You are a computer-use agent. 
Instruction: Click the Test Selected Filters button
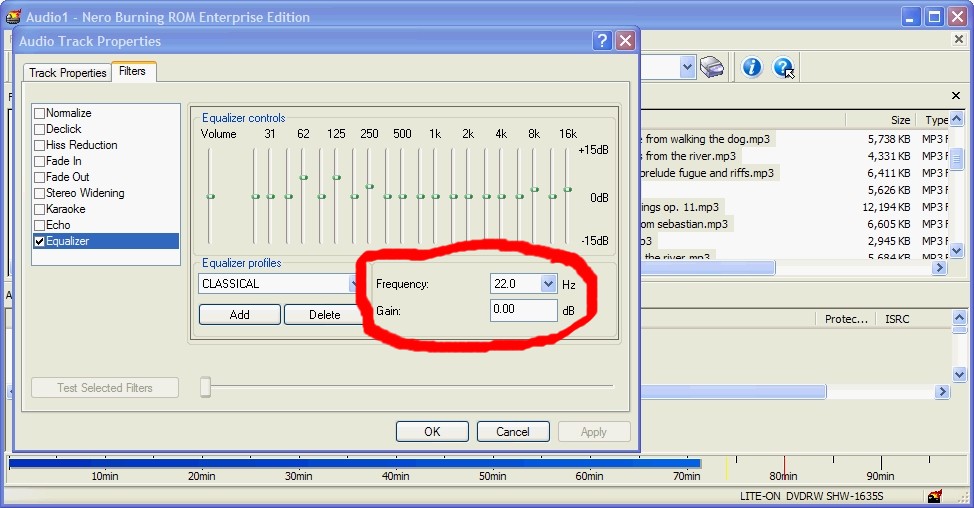coord(105,388)
